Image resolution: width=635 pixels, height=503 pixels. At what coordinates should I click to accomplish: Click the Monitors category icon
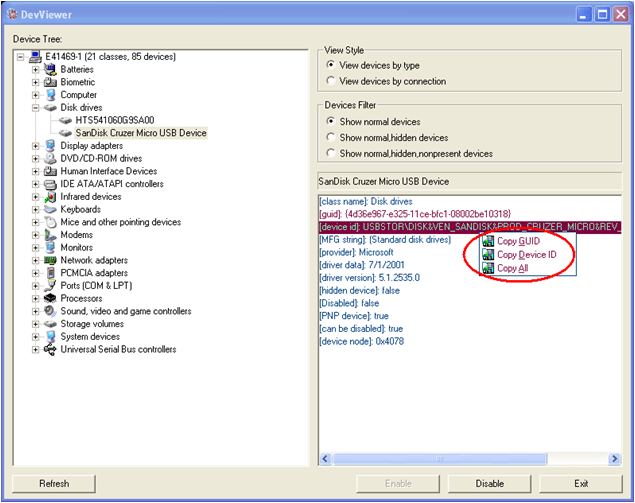tap(50, 247)
